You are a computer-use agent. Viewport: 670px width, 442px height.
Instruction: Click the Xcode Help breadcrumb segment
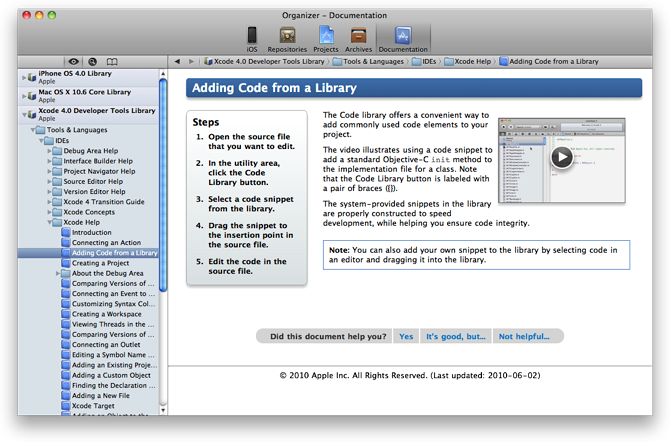(x=468, y=62)
